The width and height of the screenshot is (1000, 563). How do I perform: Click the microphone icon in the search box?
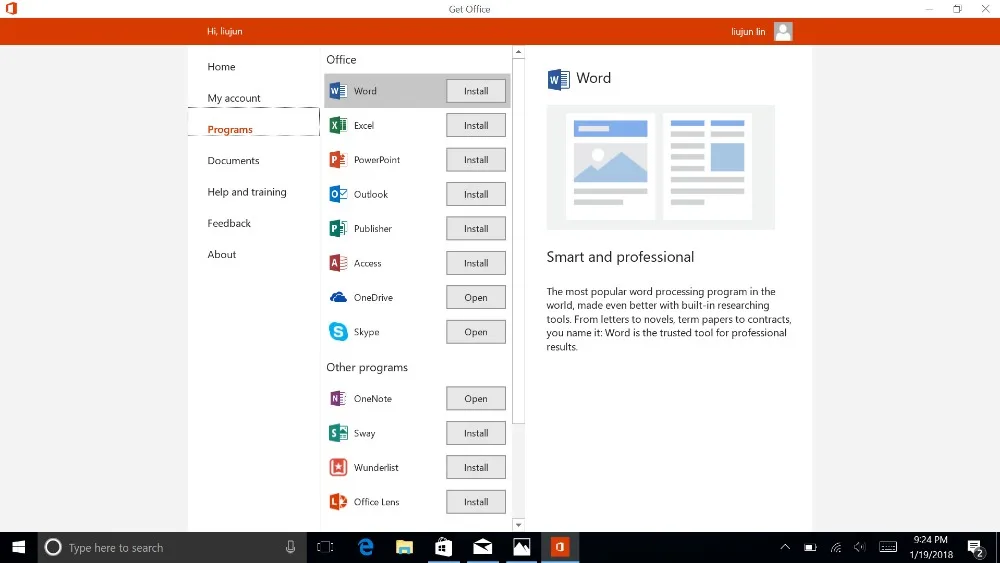pyautogui.click(x=290, y=547)
